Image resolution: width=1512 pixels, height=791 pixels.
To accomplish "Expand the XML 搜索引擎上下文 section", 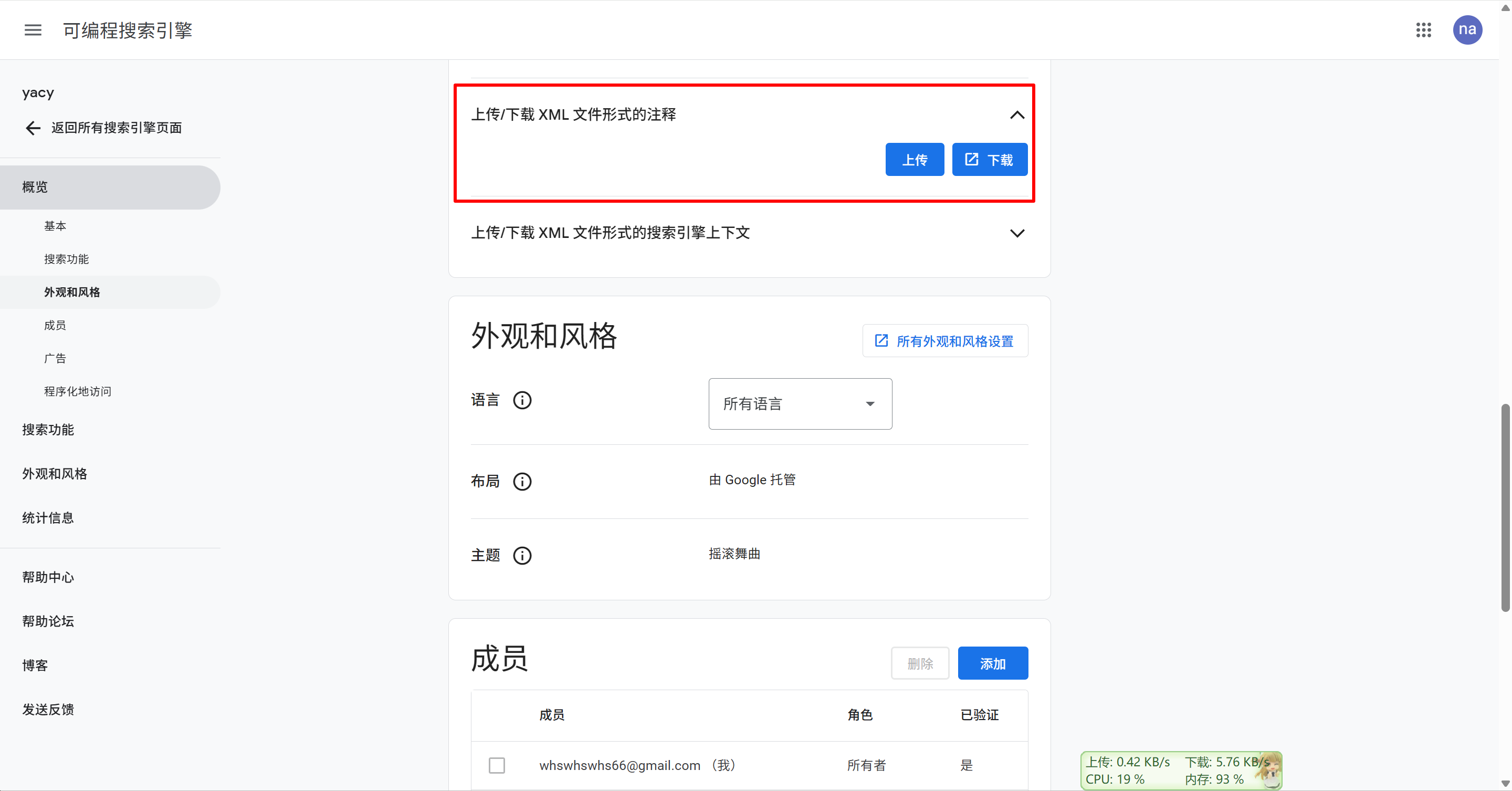I will (x=1016, y=233).
